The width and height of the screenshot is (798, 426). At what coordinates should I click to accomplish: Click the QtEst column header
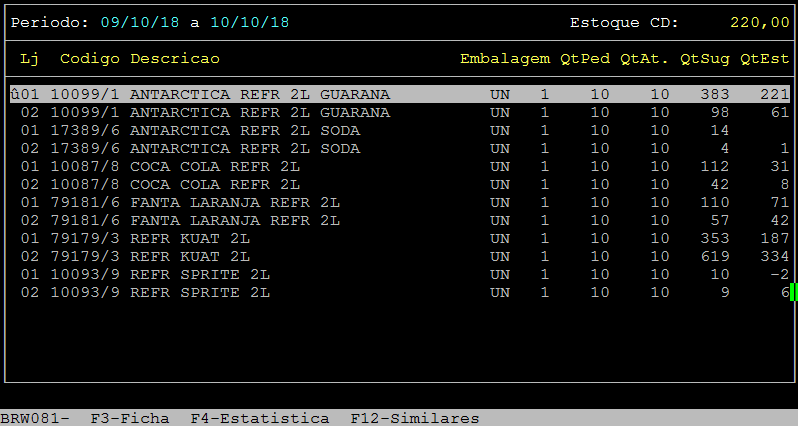pyautogui.click(x=764, y=59)
